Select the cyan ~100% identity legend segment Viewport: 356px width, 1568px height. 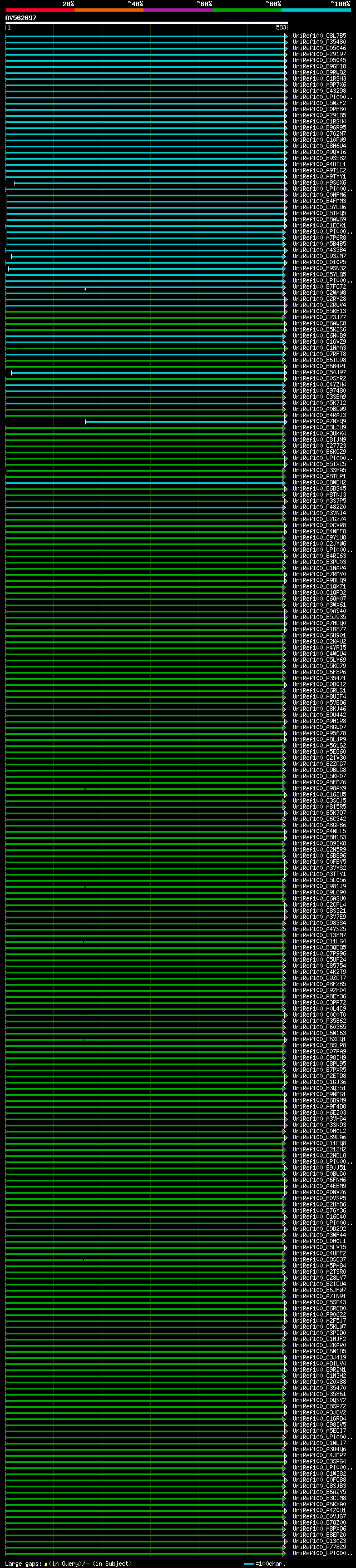317,10
